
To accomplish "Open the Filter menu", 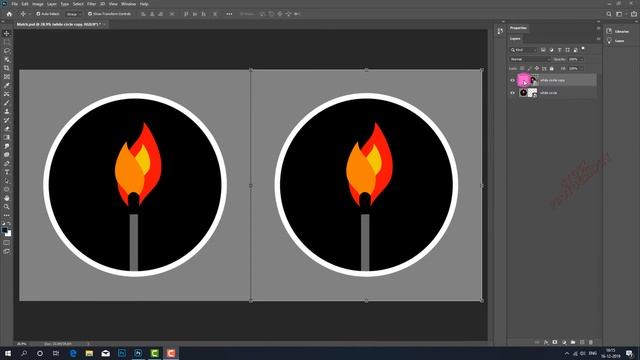I will pyautogui.click(x=91, y=4).
